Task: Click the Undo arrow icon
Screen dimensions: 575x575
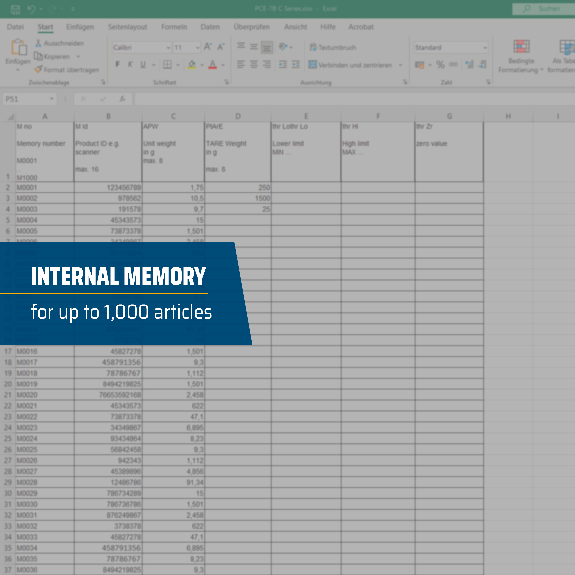Action: pyautogui.click(x=31, y=9)
